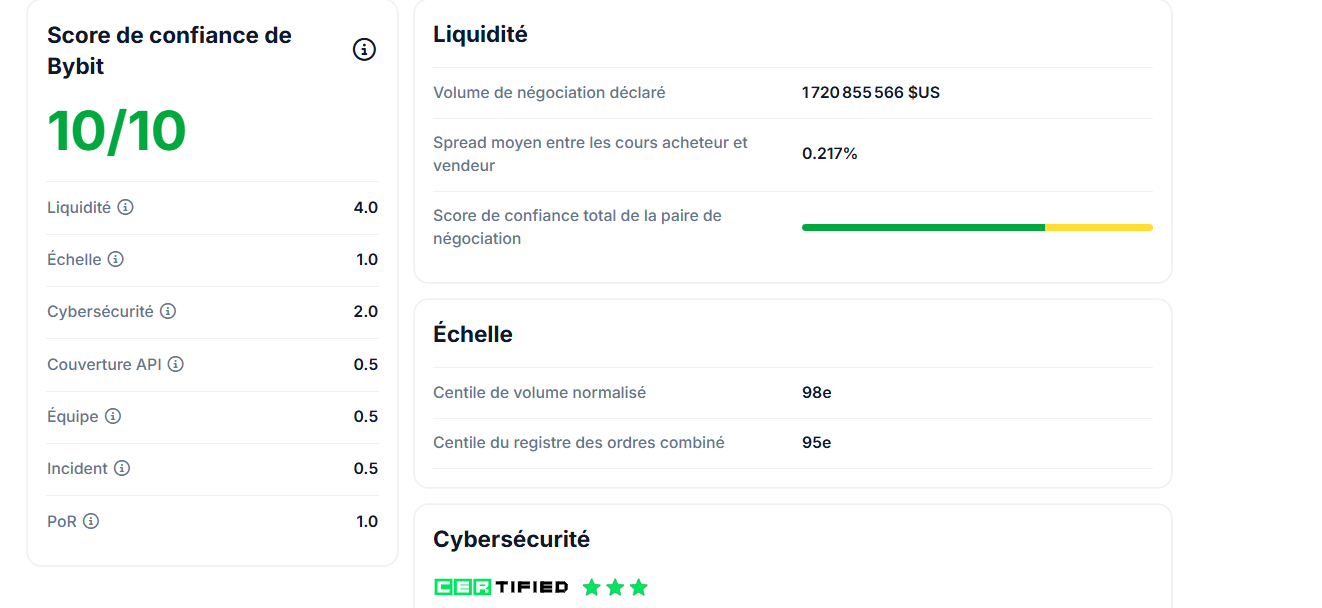The image size is (1322, 608).
Task: Click the Équipe info icon
Action: [x=113, y=417]
